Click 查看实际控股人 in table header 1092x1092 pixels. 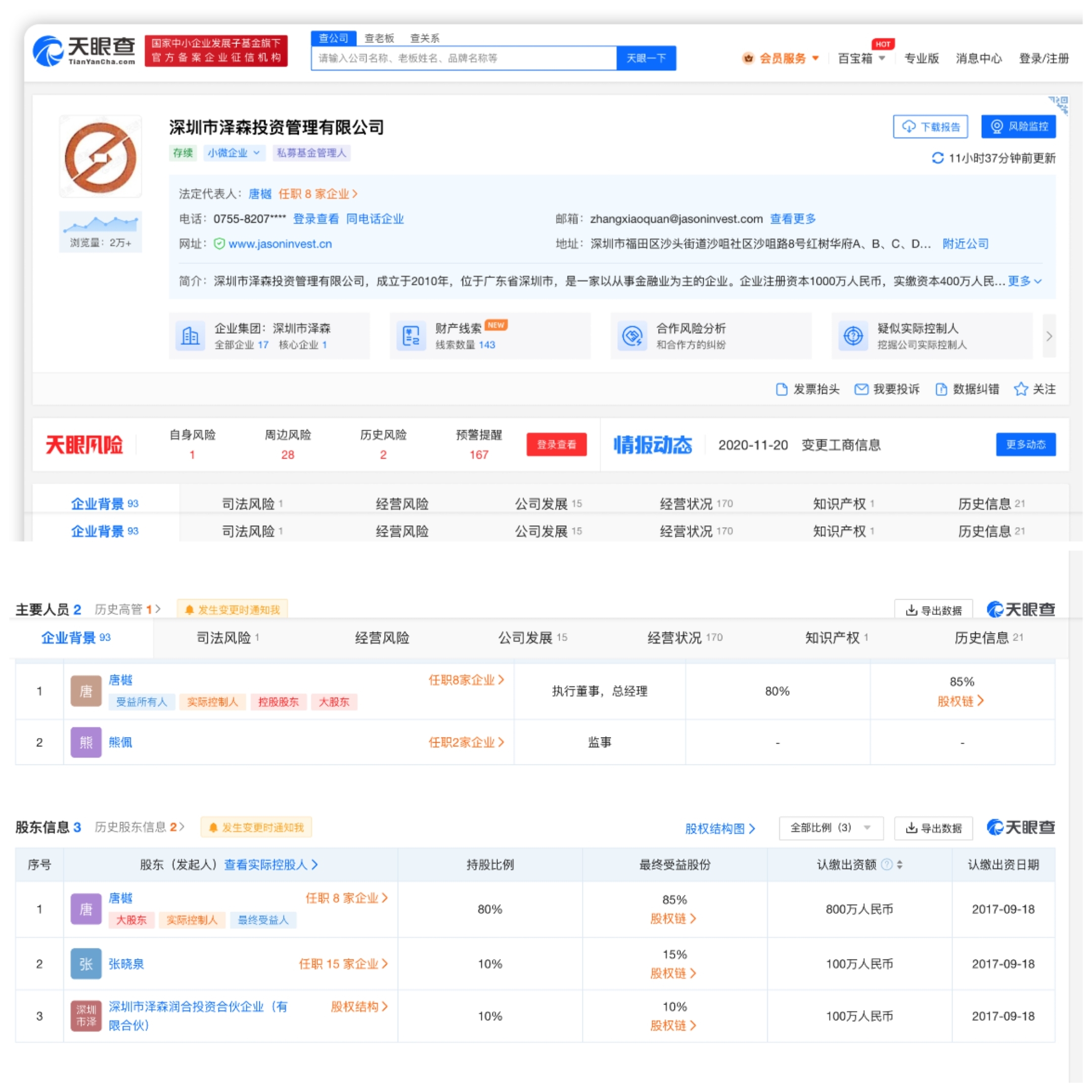(x=271, y=865)
